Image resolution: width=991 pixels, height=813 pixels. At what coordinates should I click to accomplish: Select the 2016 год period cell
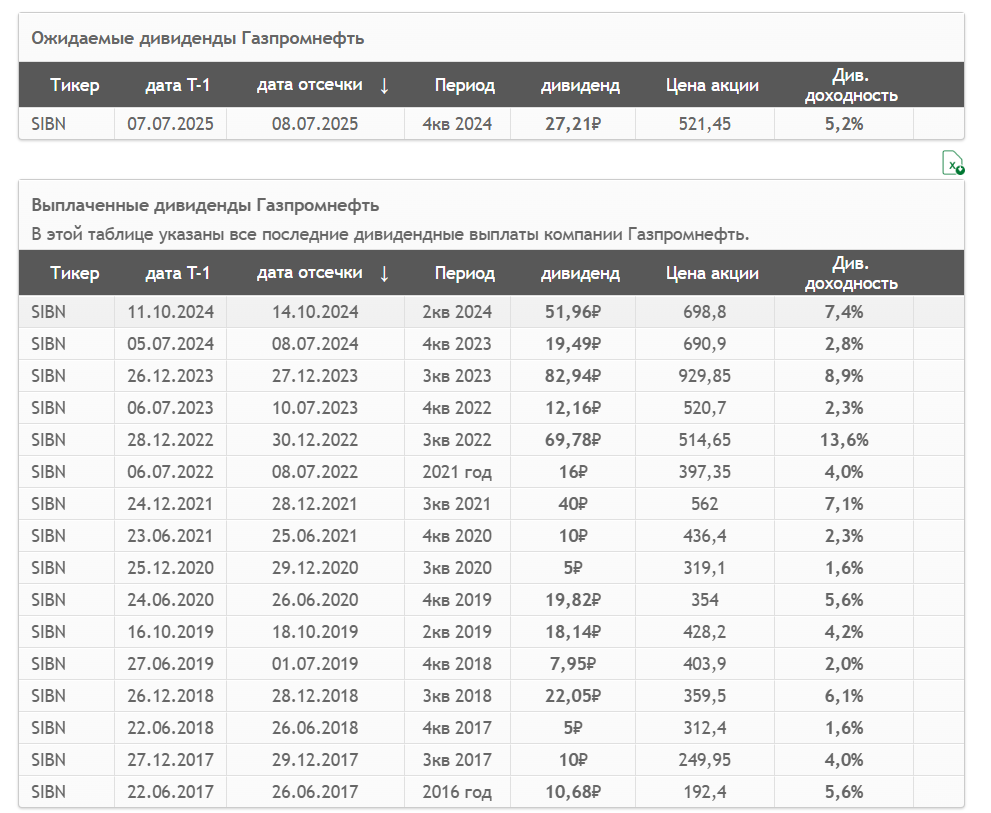pos(457,792)
